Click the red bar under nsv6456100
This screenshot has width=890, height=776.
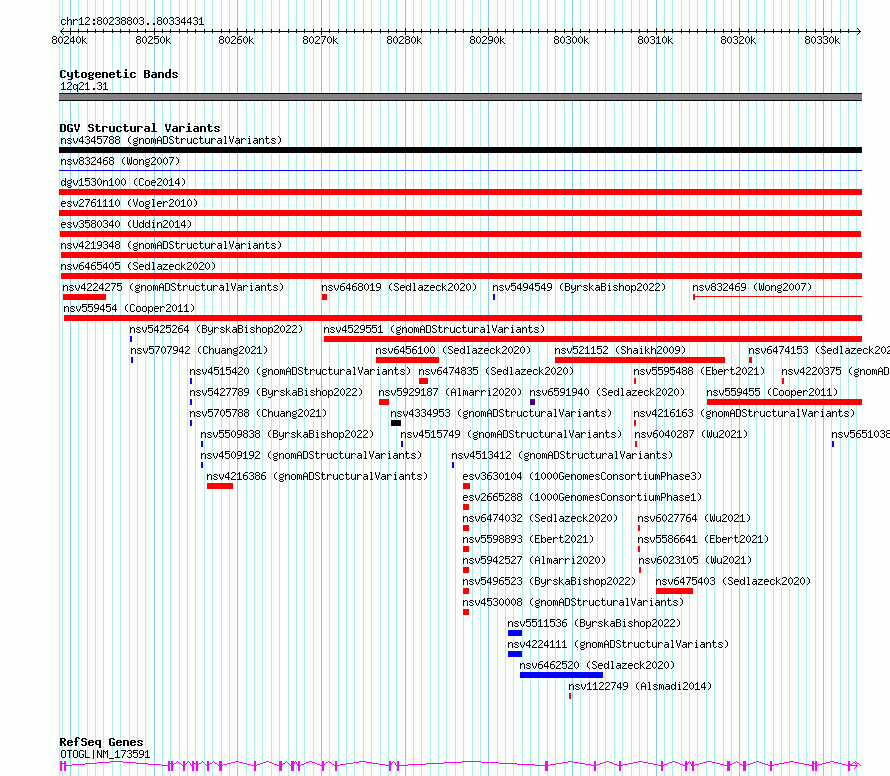[x=407, y=360]
